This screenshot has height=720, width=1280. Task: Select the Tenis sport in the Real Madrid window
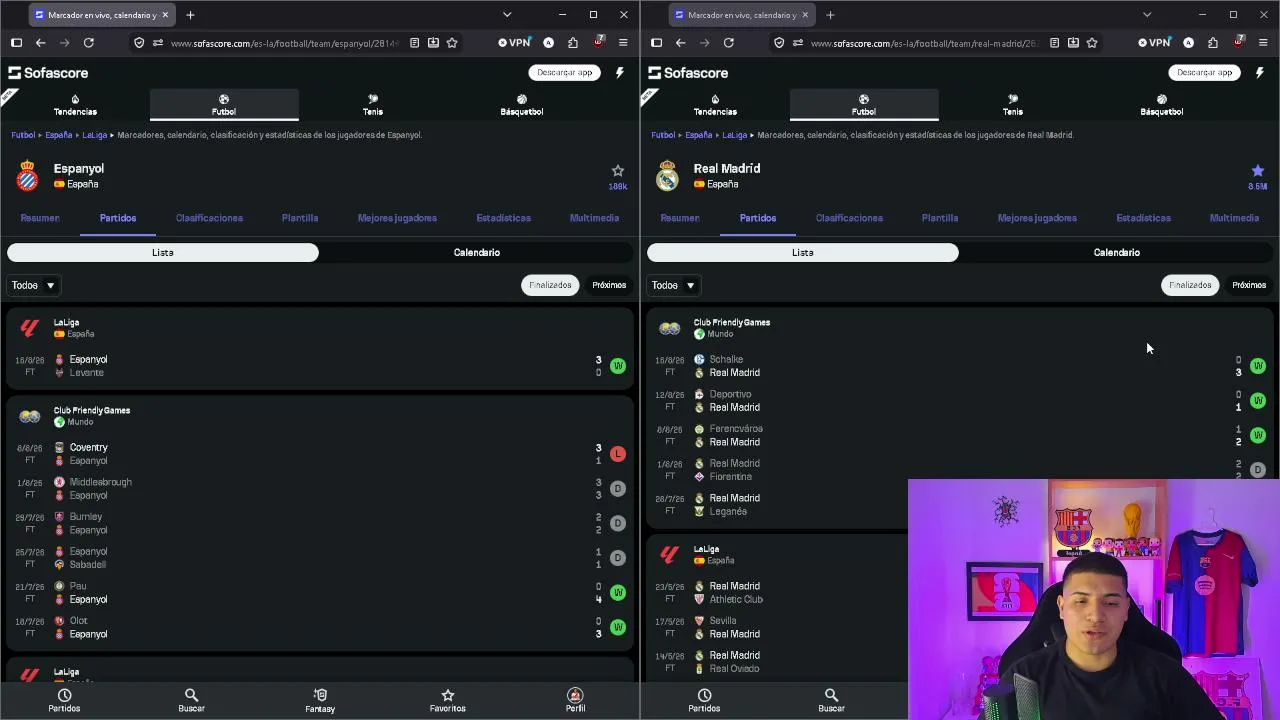coord(1013,105)
